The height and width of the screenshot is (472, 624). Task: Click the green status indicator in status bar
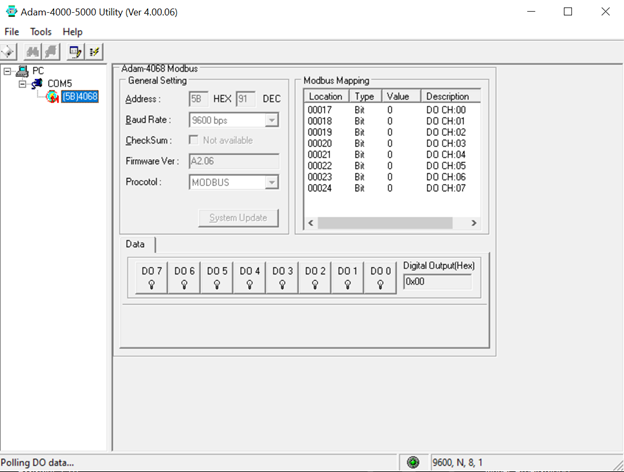tap(413, 462)
